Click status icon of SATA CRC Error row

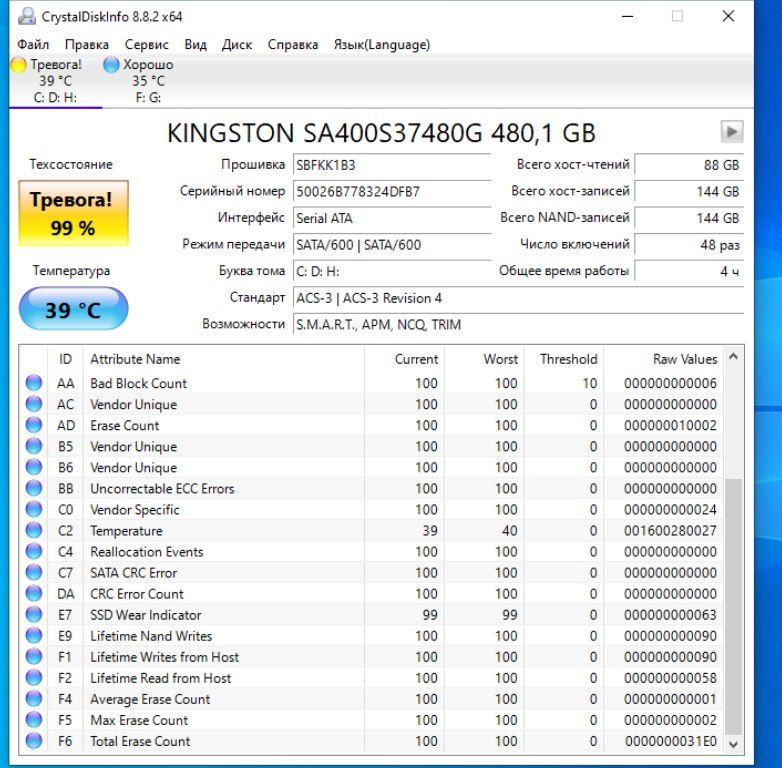coord(33,572)
